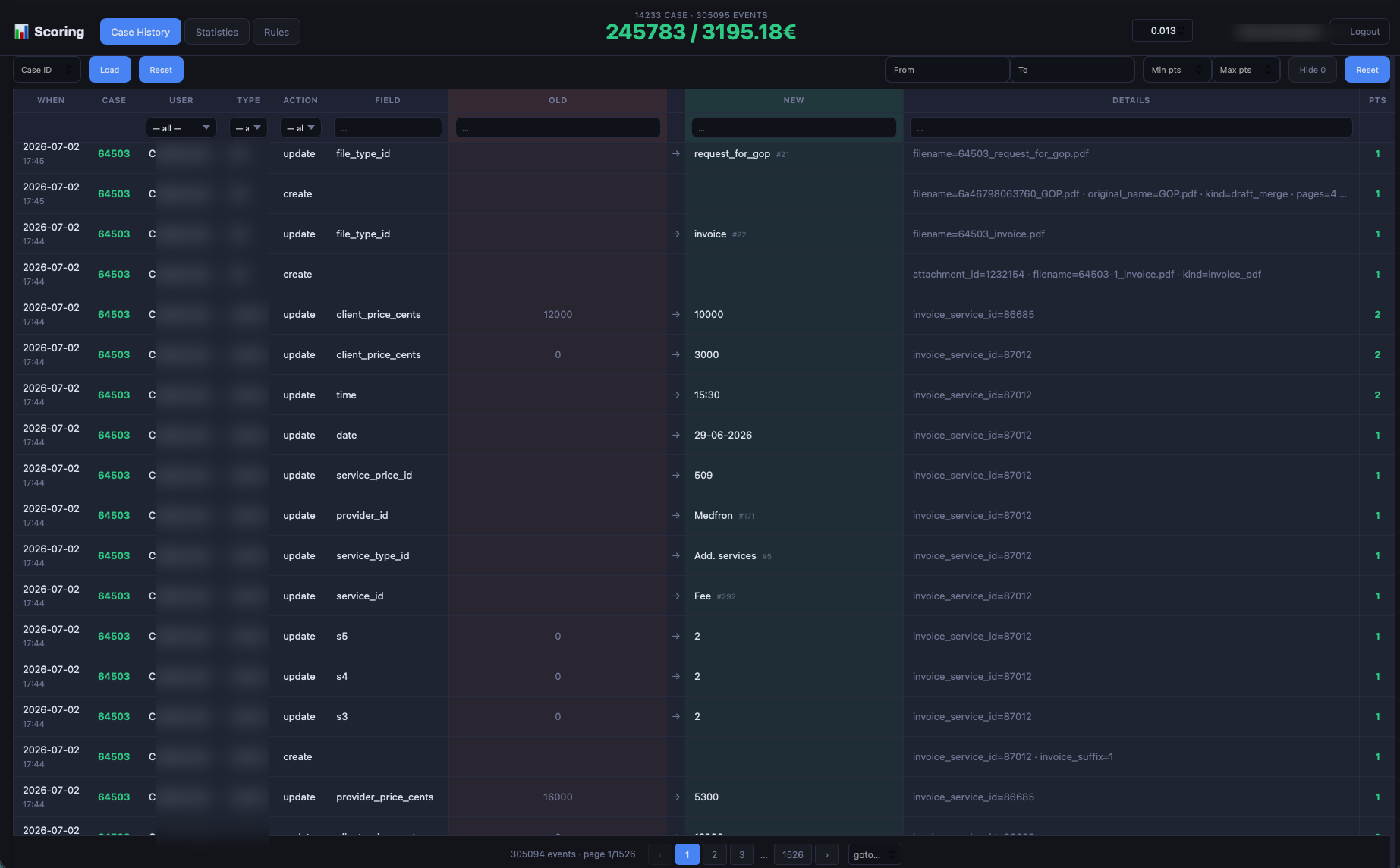This screenshot has height=868, width=1400.
Task: Click the provider_price_cents field cell
Action: (385, 797)
